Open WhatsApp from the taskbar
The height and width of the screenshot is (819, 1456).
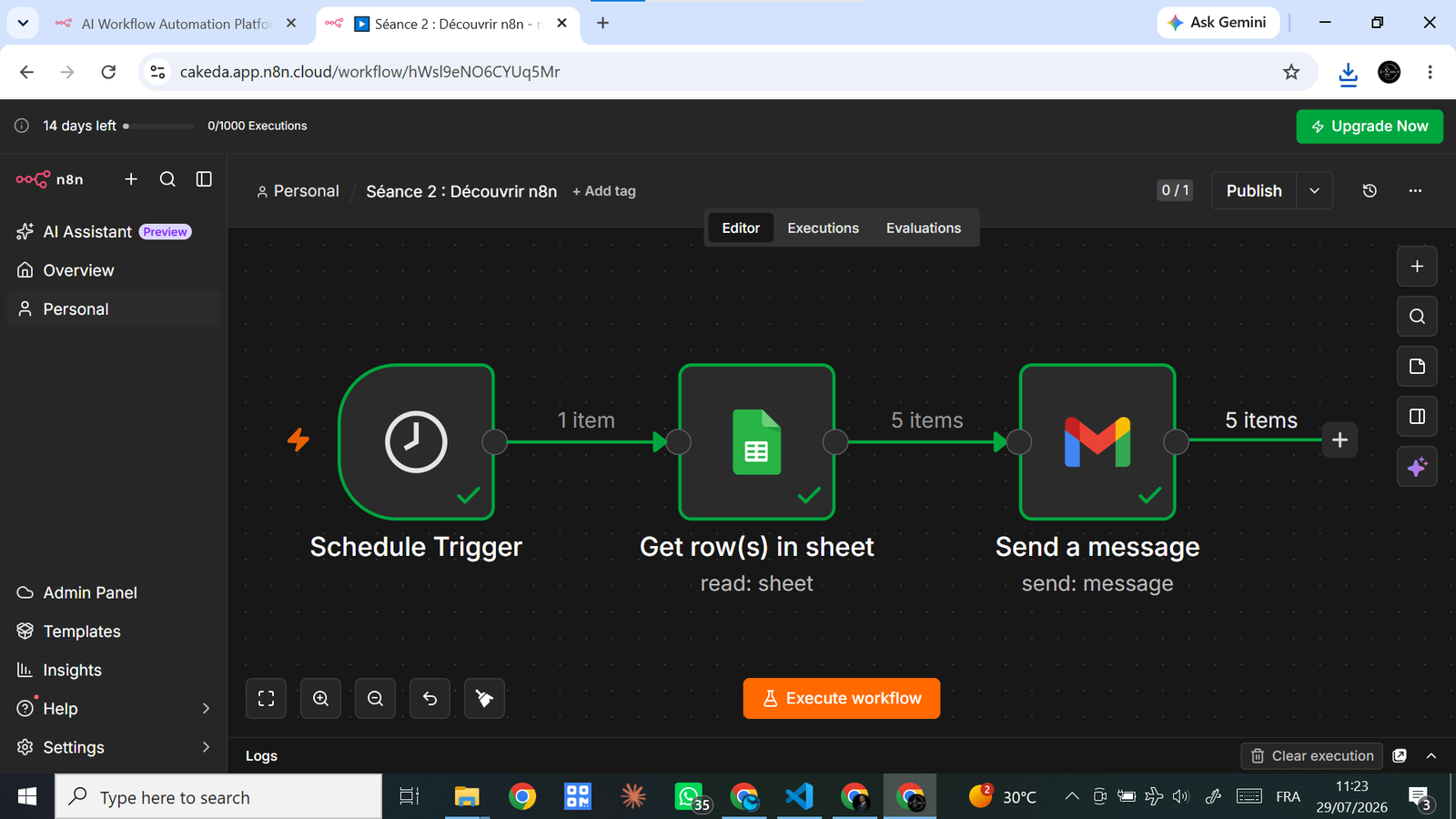(x=690, y=797)
